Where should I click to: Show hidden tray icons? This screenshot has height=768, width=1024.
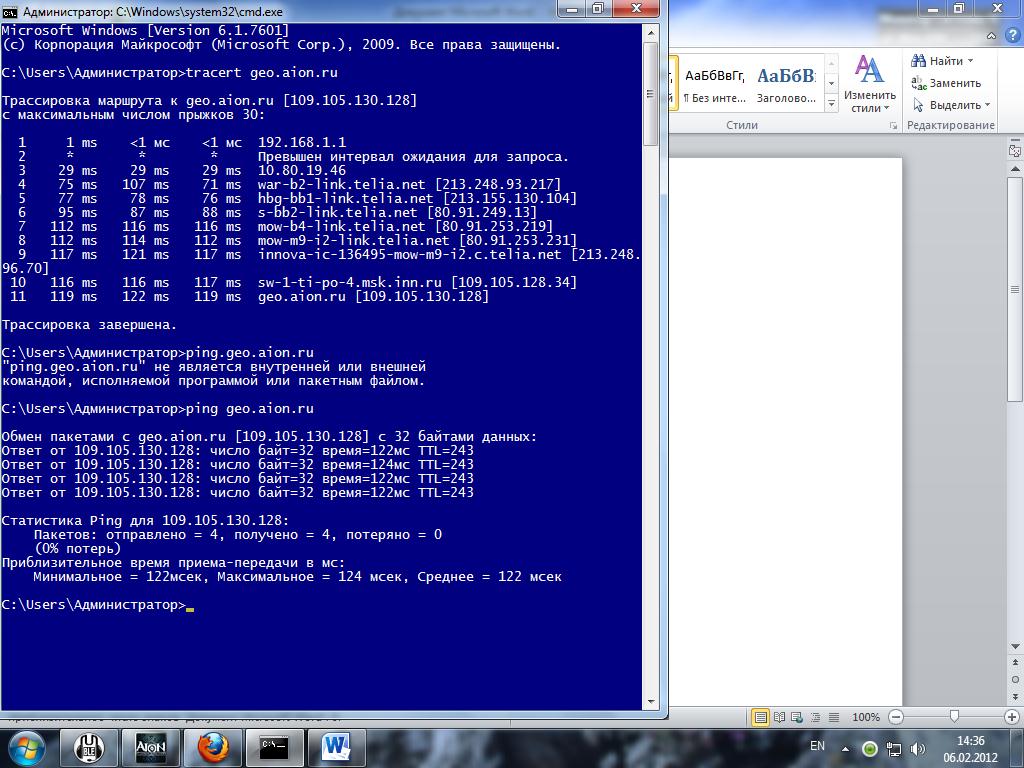tap(846, 749)
